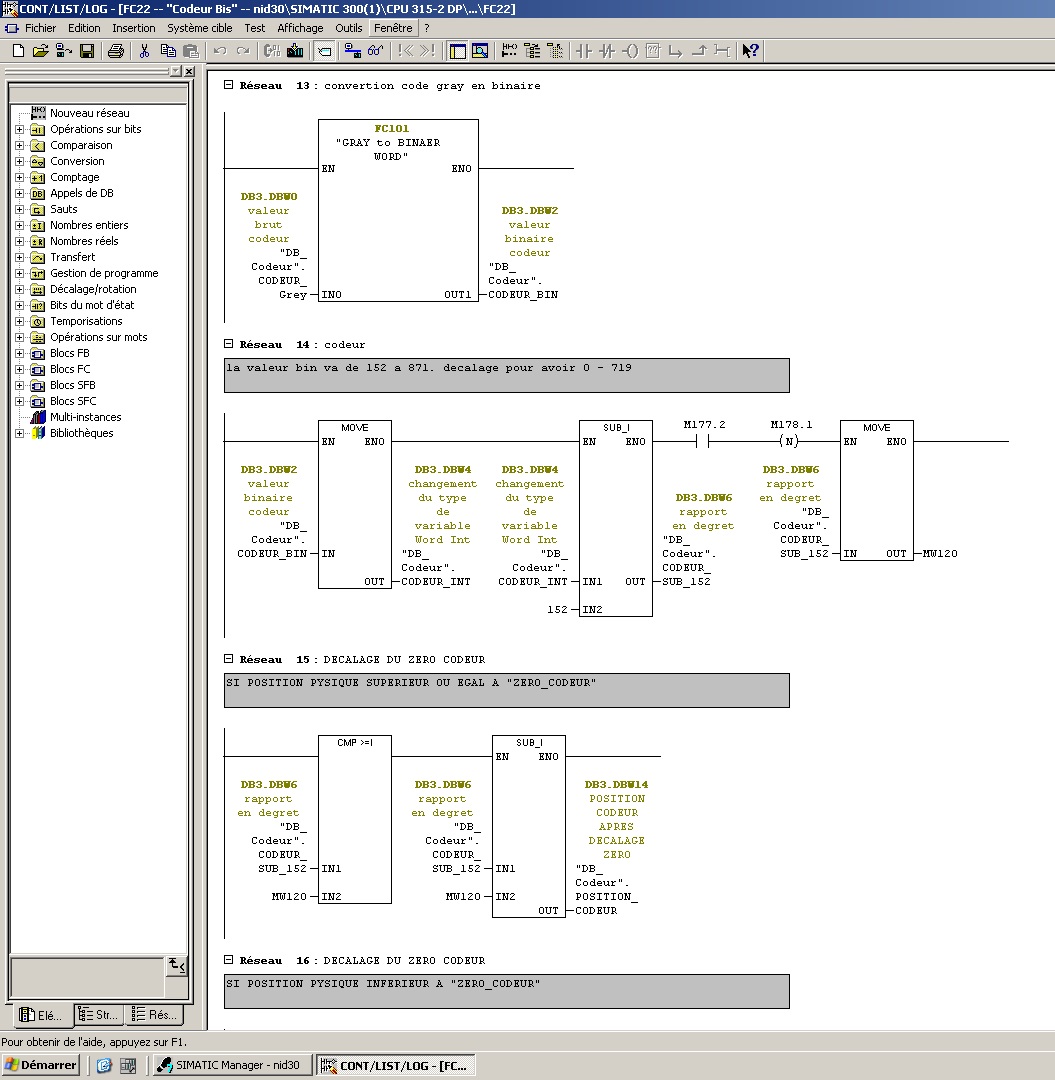1055x1080 pixels.
Task: Click the monitor (glasses) toolbar icon
Action: coord(376,51)
